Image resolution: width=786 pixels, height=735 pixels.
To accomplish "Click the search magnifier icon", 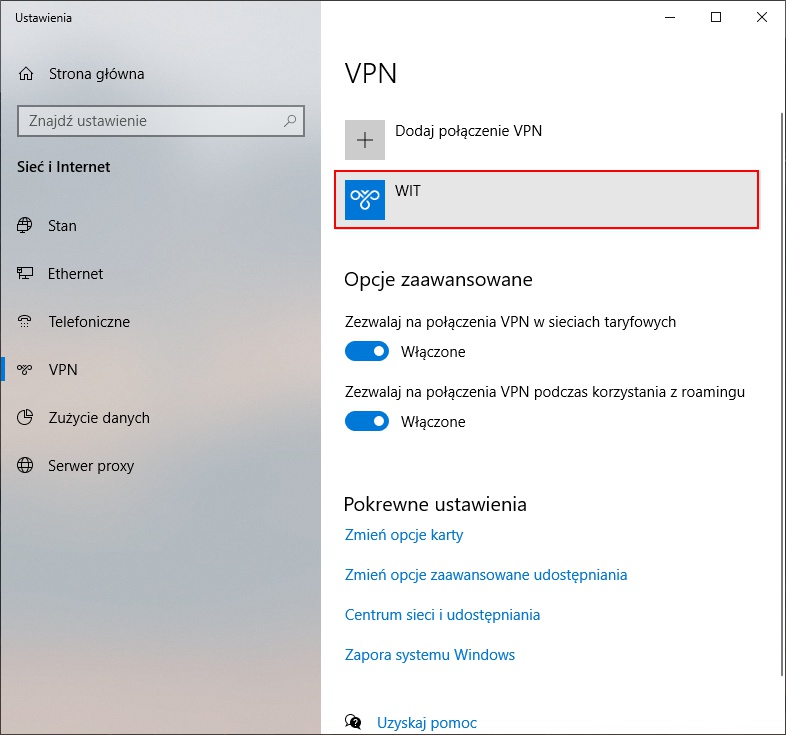I will (x=290, y=121).
